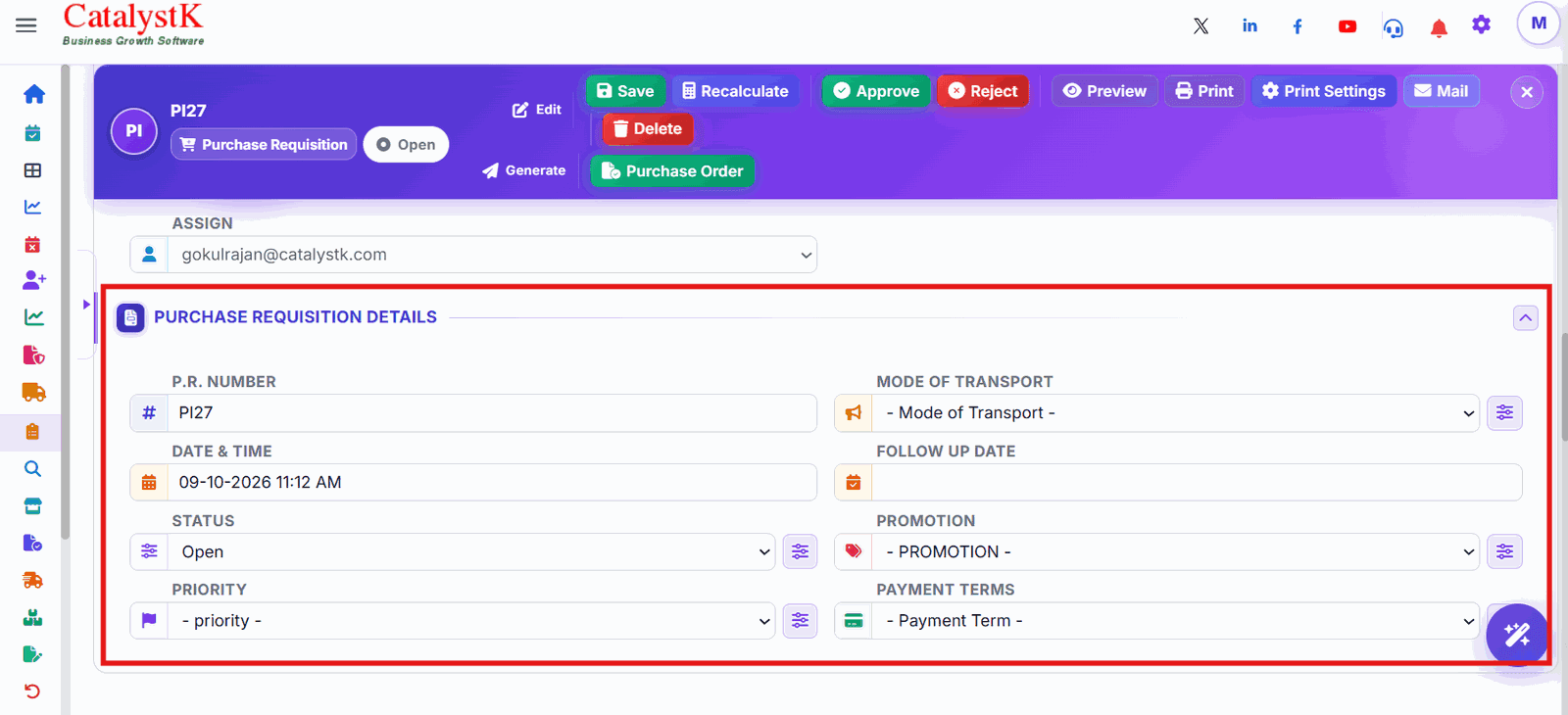Expand the Assign user dropdown

tap(492, 255)
